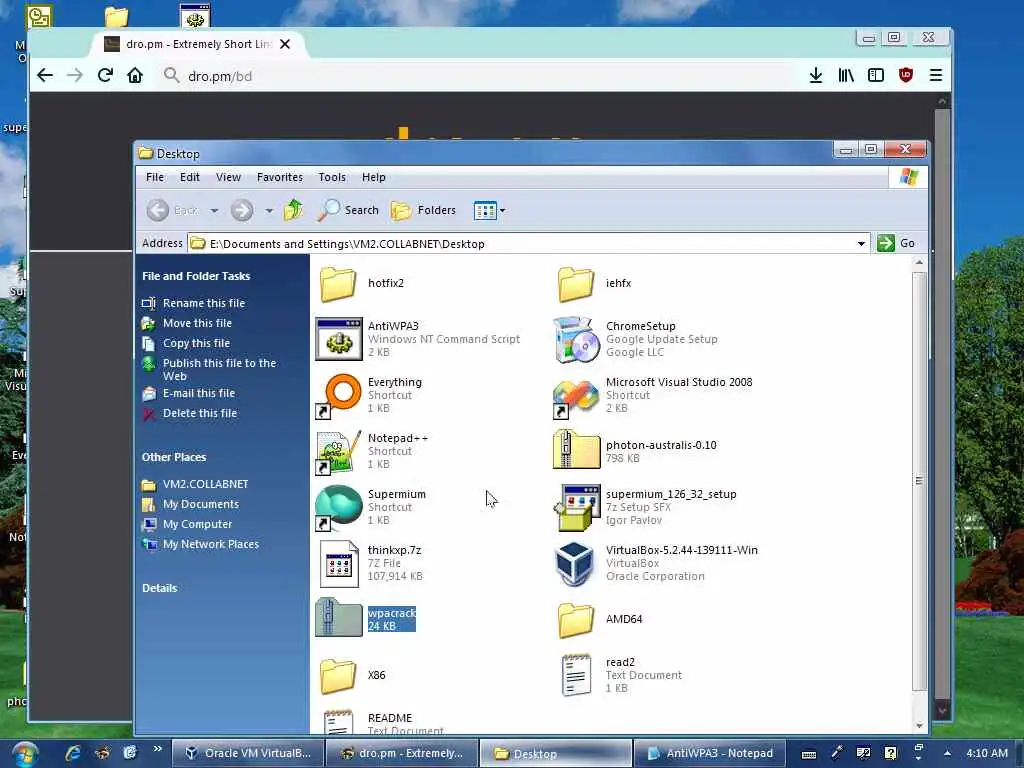Open the uBlock Origin shield icon
1024x768 pixels.
(x=906, y=75)
